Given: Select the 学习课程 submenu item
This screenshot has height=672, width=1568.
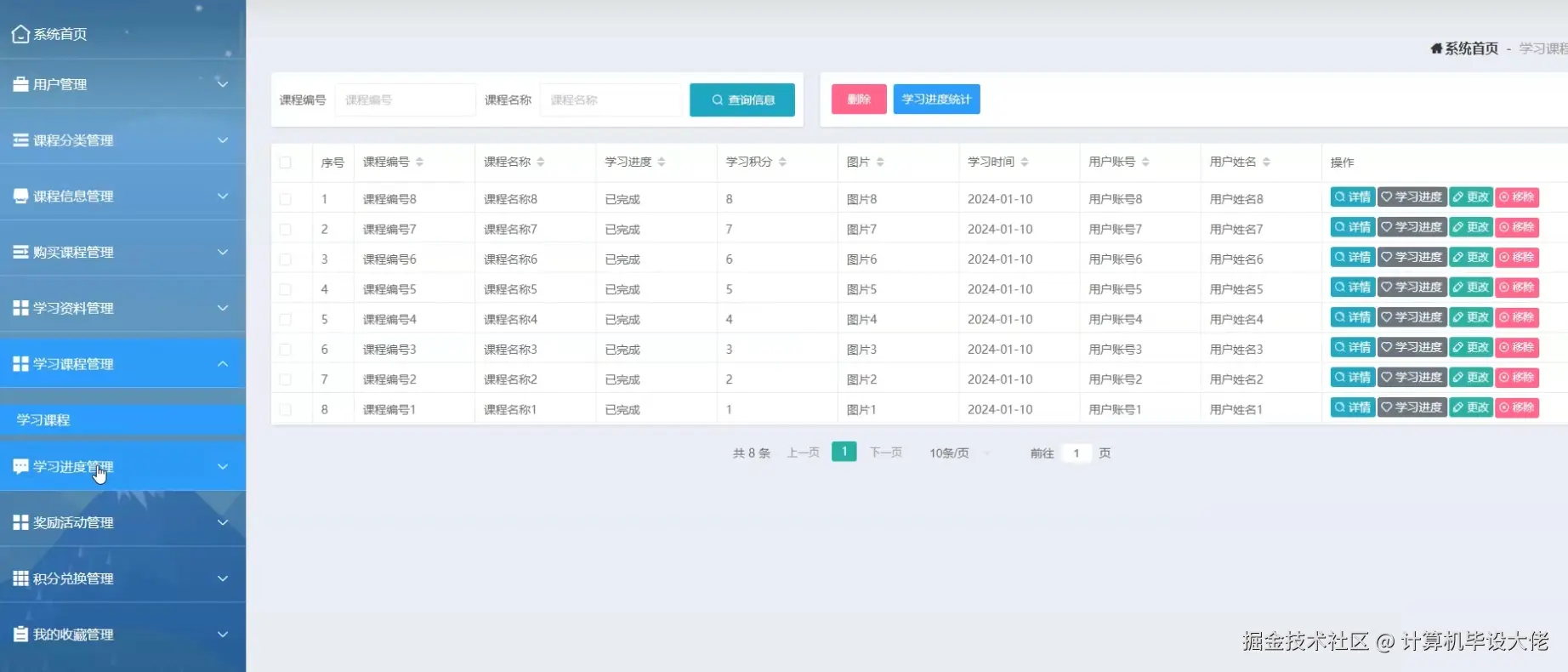Looking at the screenshot, I should pos(122,420).
